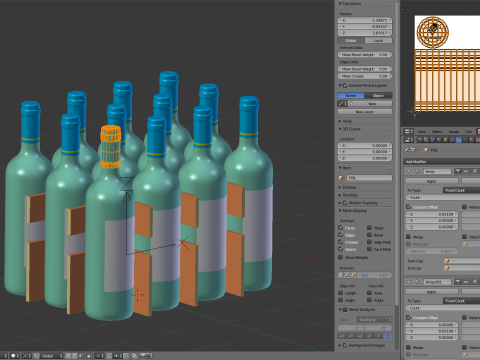
Task: Open the World properties tab icon
Action: 439,140
